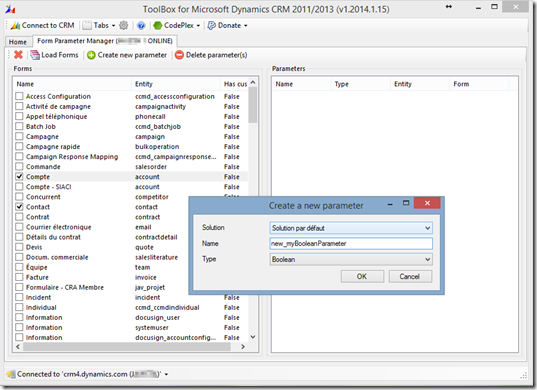Click the Parameters Type column header
Image resolution: width=537 pixels, height=390 pixels.
pyautogui.click(x=360, y=84)
